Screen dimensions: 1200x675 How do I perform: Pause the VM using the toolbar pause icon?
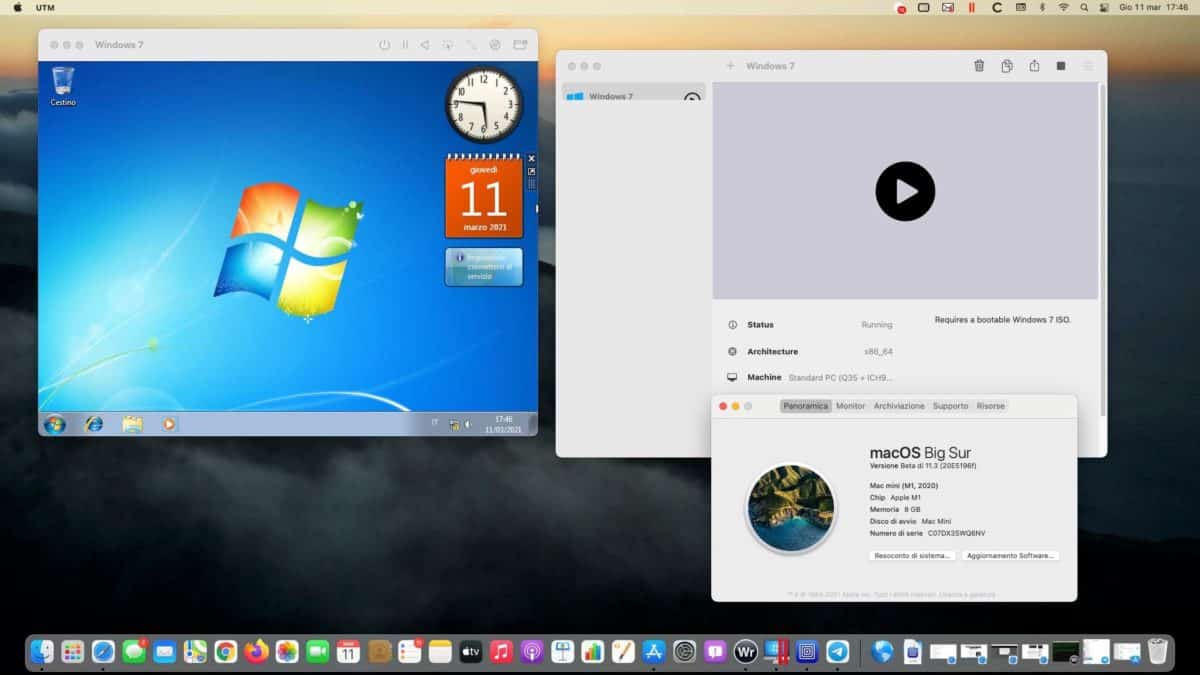[x=405, y=45]
